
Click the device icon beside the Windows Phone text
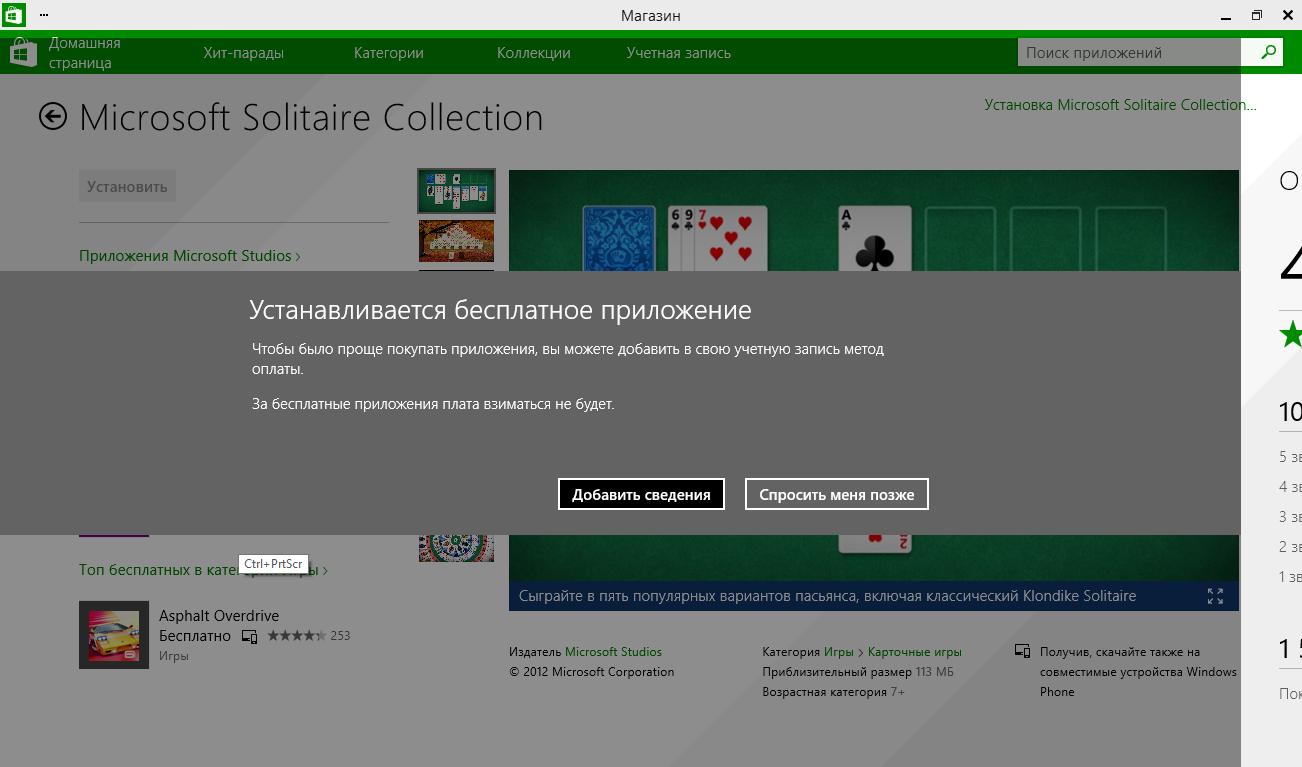[x=1022, y=651]
